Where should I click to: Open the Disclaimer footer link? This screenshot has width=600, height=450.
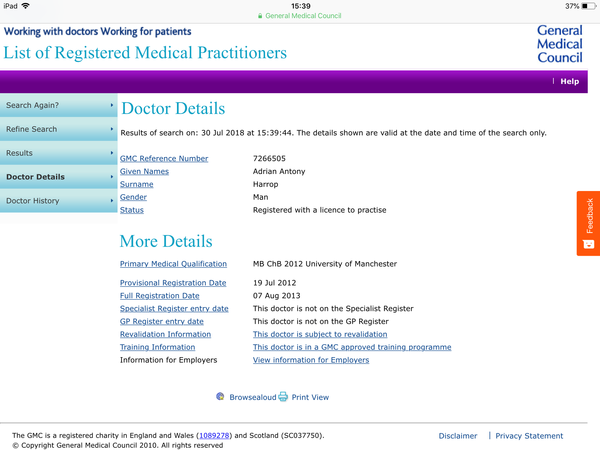pos(458,436)
